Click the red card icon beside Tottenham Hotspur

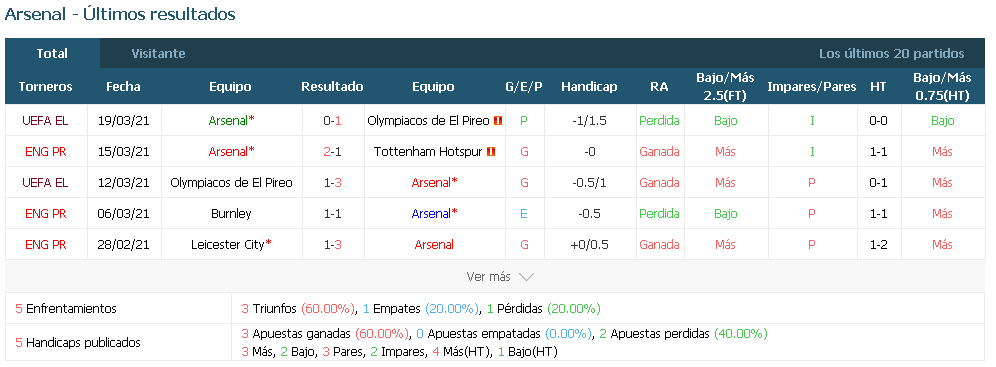pos(490,152)
